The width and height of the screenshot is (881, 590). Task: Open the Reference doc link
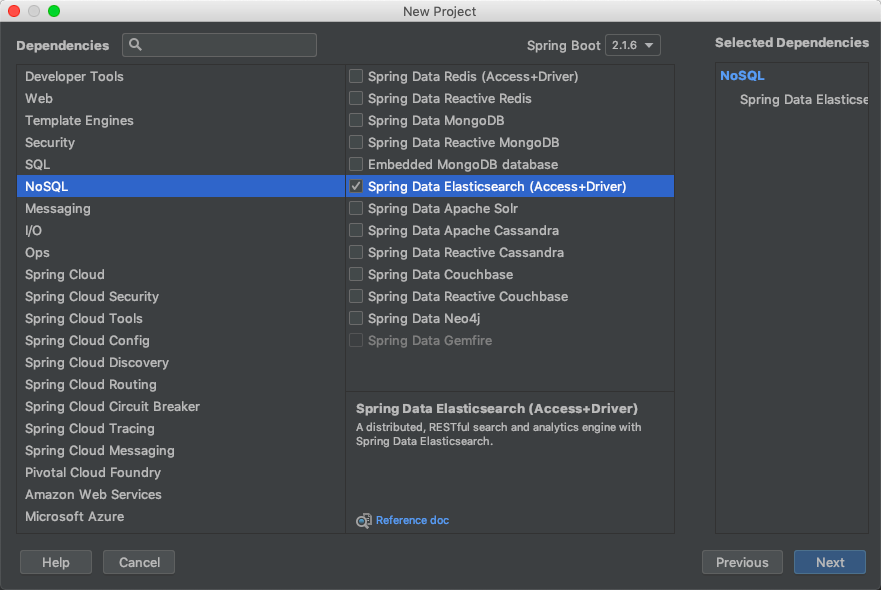(412, 520)
